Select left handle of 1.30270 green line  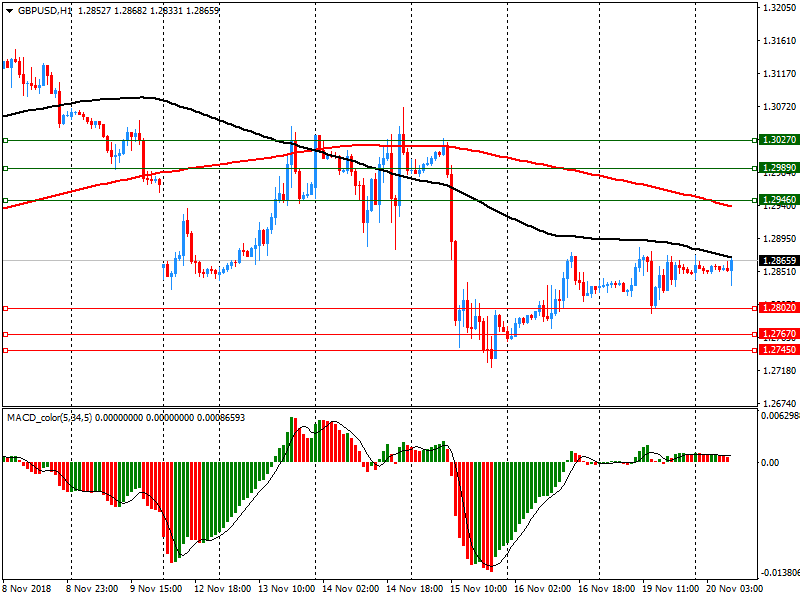point(6,140)
